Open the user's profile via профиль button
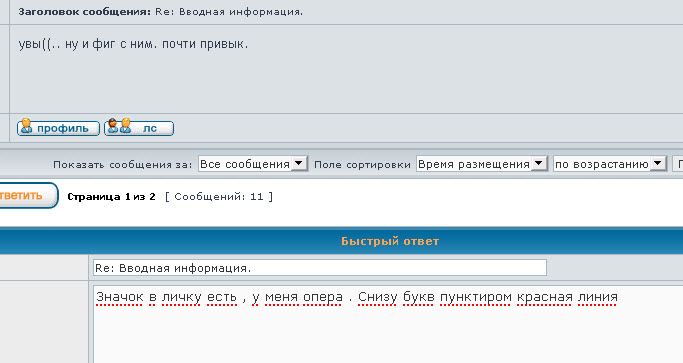The height and width of the screenshot is (363, 683). (x=58, y=128)
